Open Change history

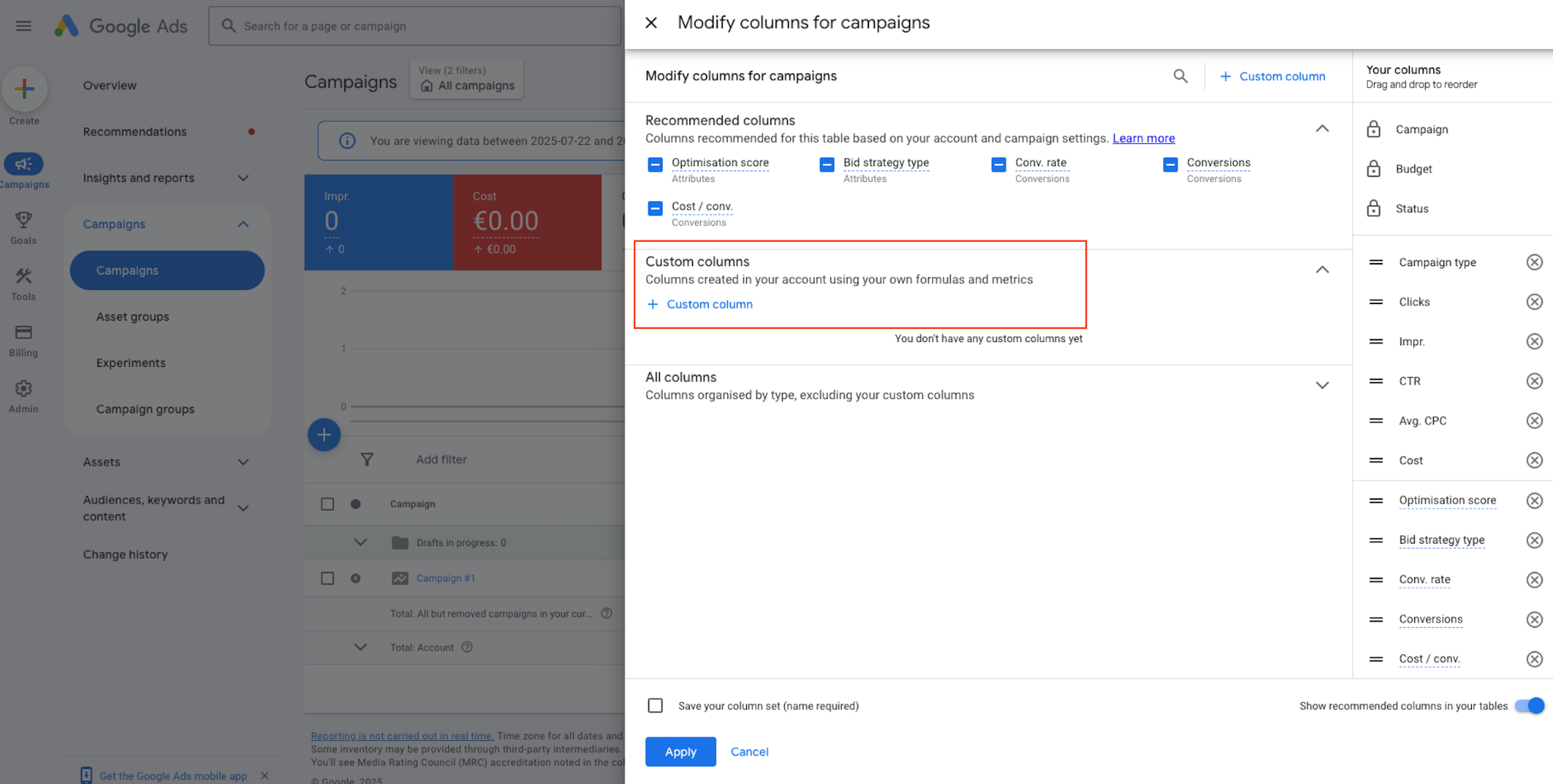(x=125, y=554)
